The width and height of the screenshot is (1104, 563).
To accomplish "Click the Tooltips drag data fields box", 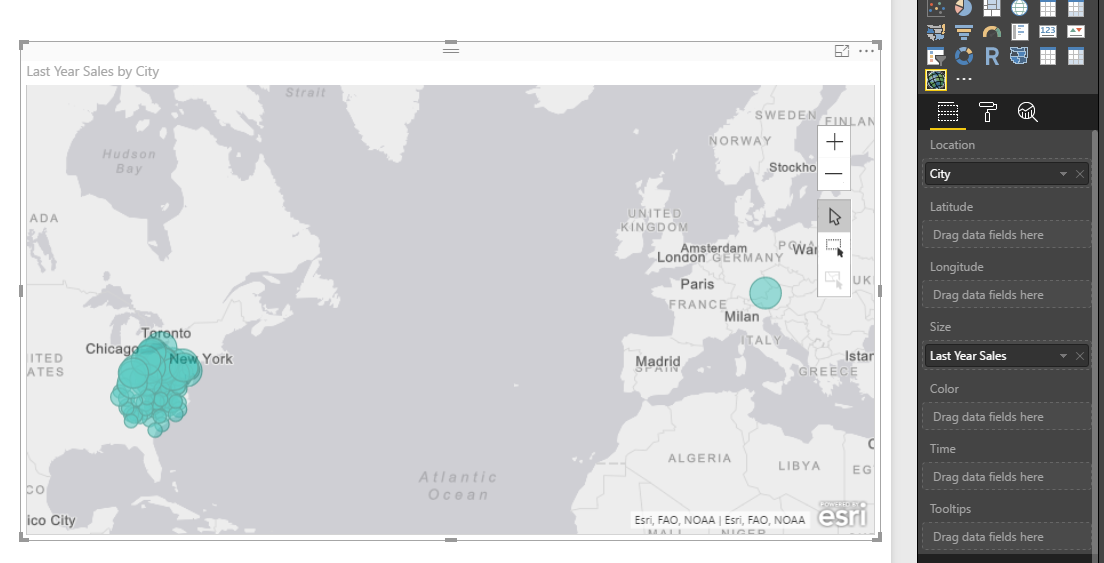I will [x=1006, y=536].
